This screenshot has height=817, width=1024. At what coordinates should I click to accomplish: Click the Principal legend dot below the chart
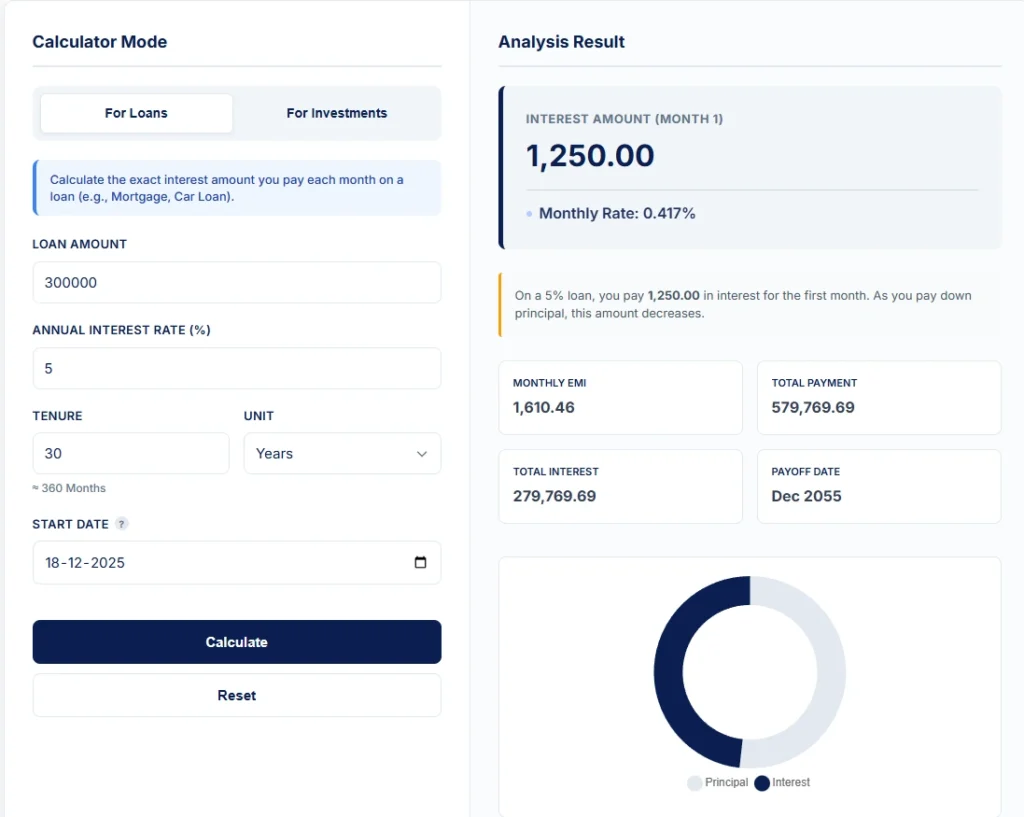click(694, 783)
